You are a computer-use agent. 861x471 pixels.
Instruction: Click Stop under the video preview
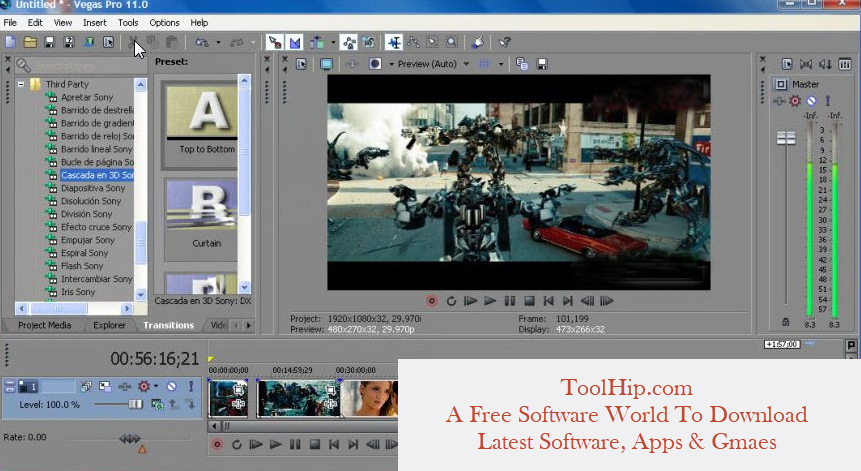(529, 301)
